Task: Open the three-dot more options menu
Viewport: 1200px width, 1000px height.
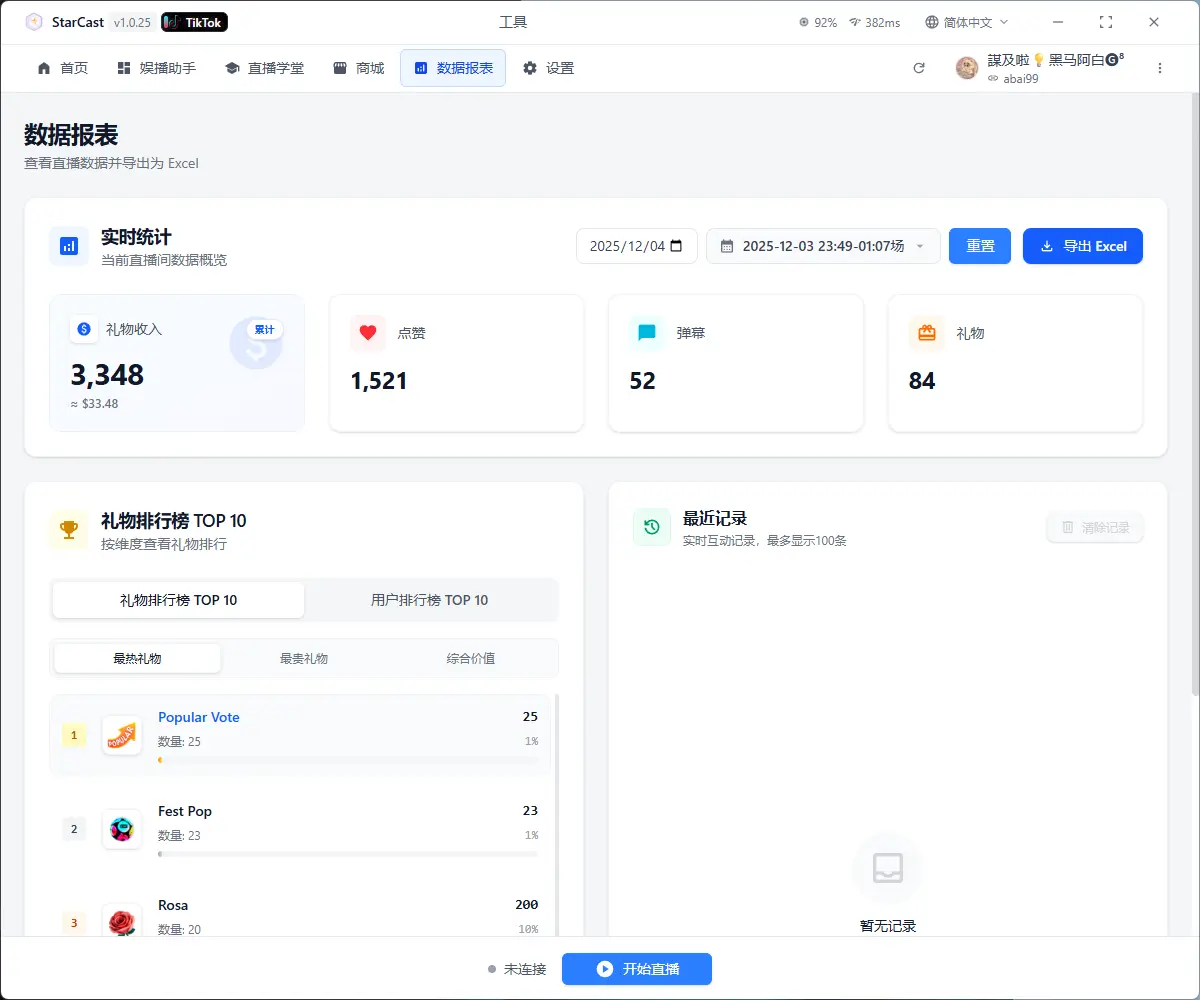Action: [x=1160, y=68]
